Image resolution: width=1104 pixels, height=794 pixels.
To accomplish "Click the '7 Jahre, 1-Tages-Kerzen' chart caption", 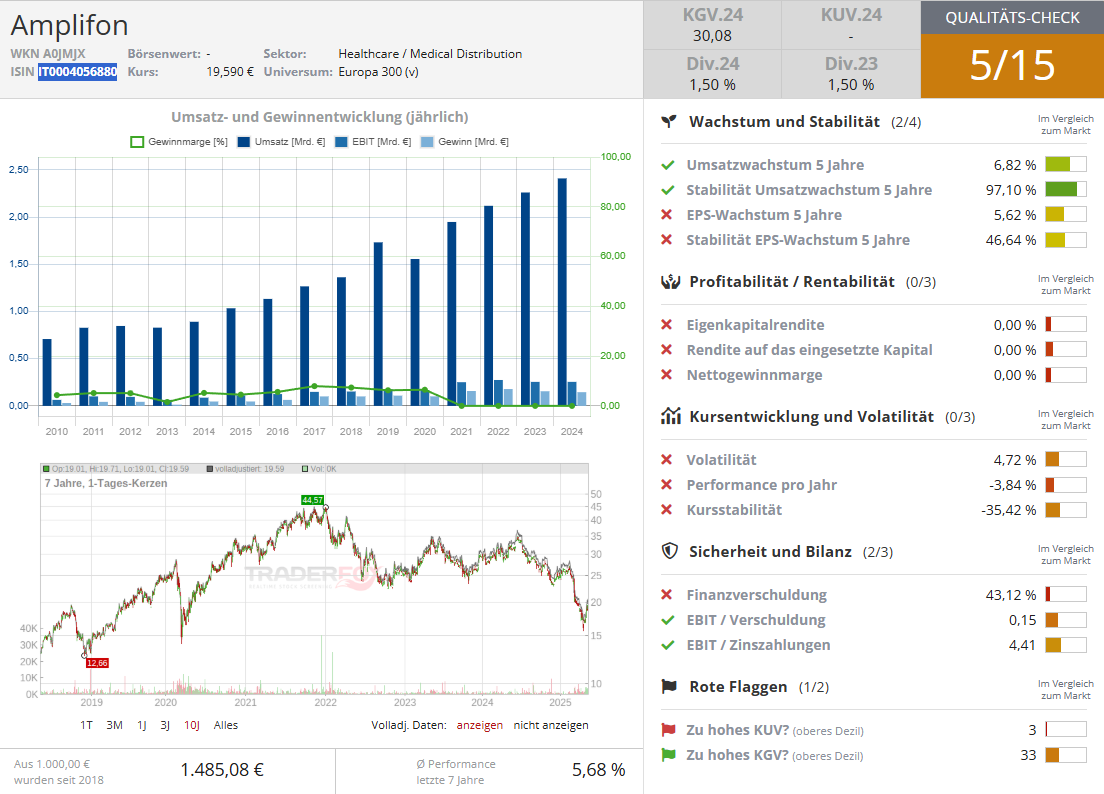I will tap(106, 484).
